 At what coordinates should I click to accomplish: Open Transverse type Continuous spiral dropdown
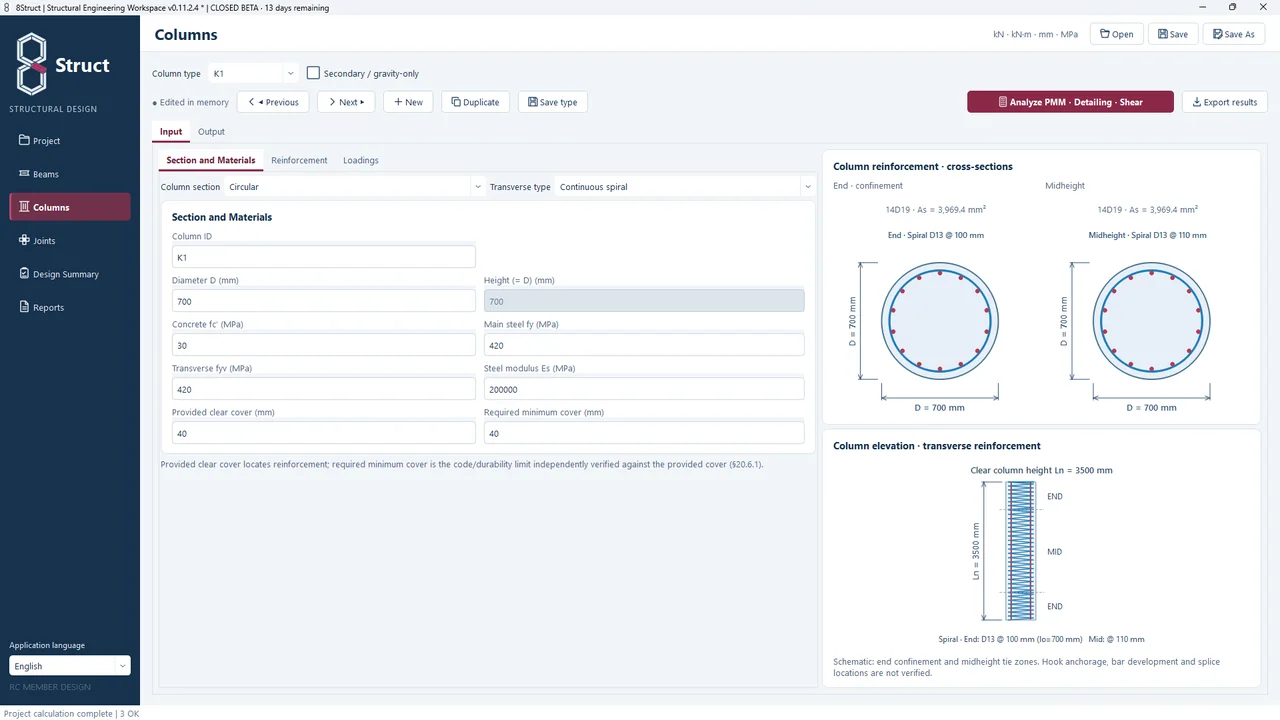684,187
